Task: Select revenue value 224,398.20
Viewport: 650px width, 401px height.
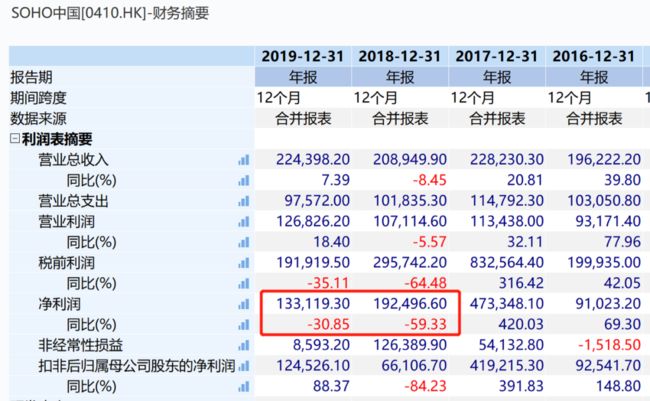Action: (x=313, y=159)
